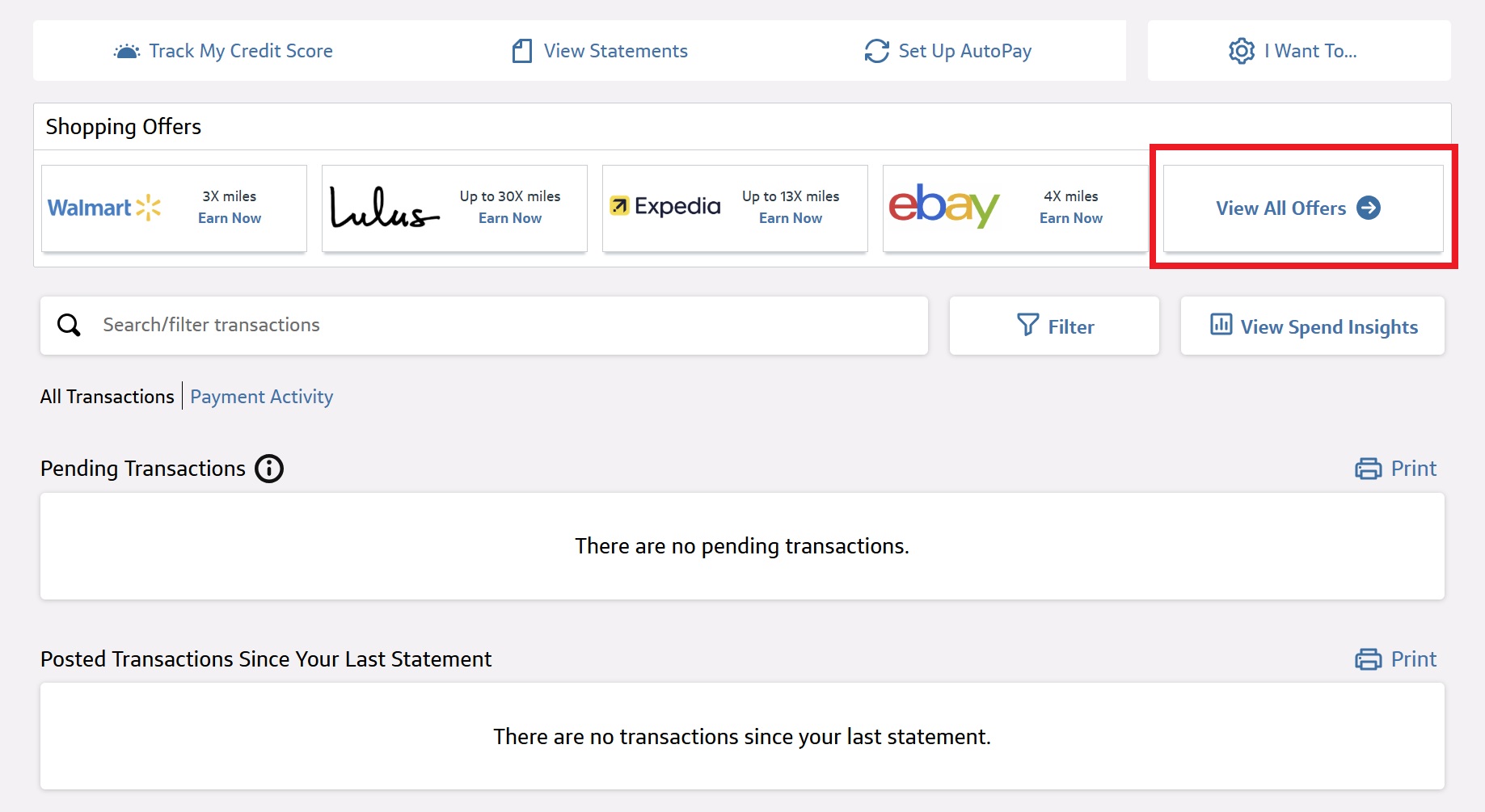Open the Expedia 13X miles offer
The image size is (1485, 812).
(x=735, y=208)
